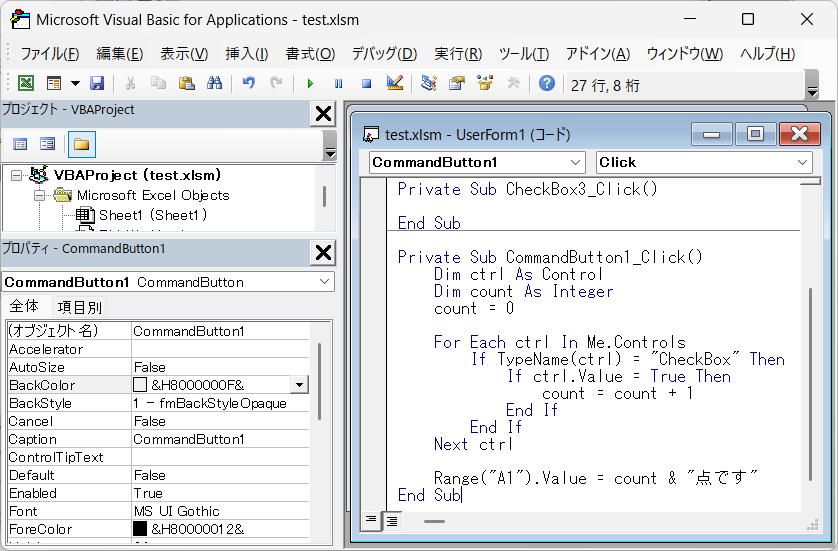Open the ツール(T) menu

click(x=524, y=53)
